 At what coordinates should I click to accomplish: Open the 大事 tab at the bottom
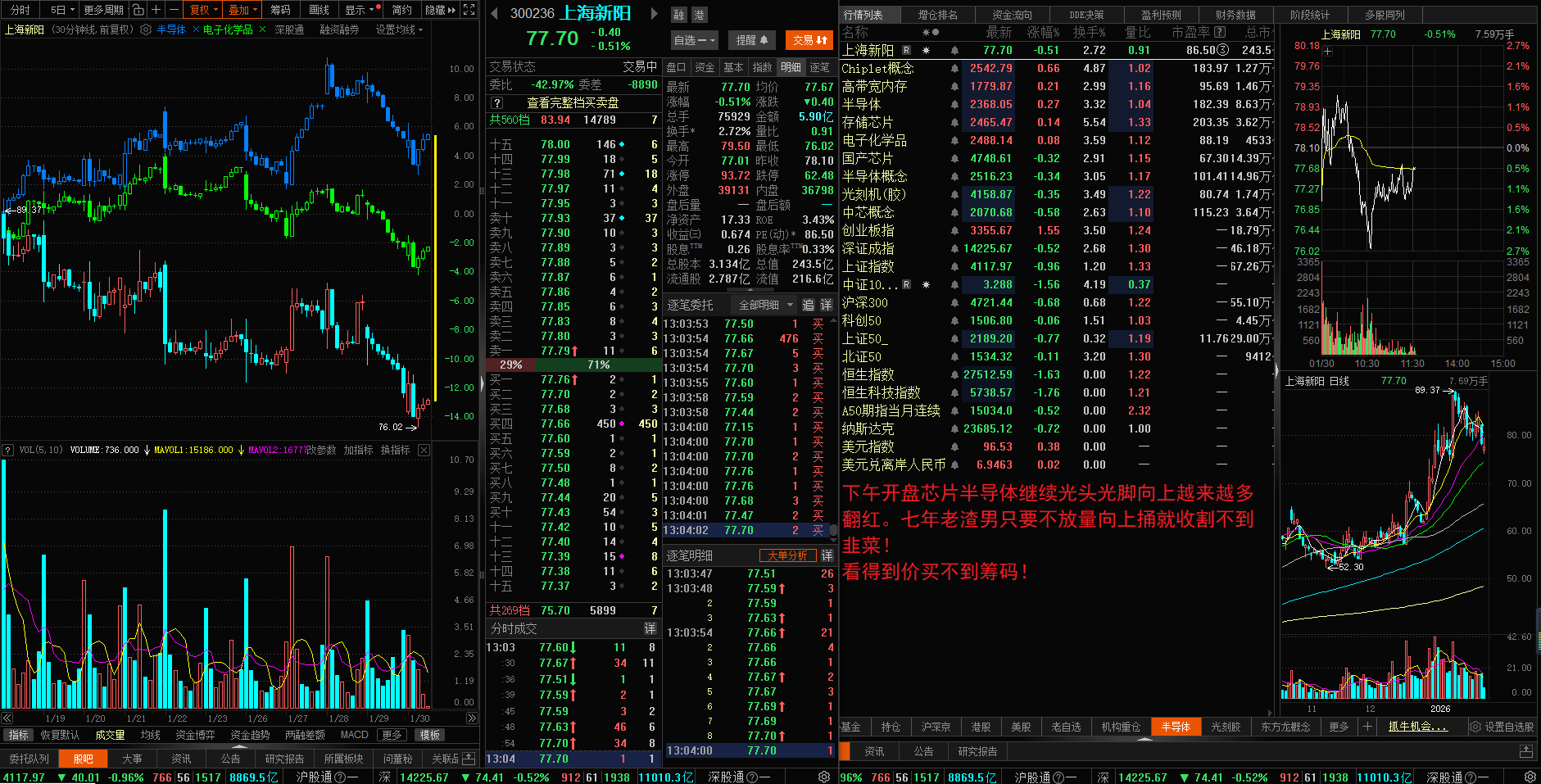[x=132, y=759]
